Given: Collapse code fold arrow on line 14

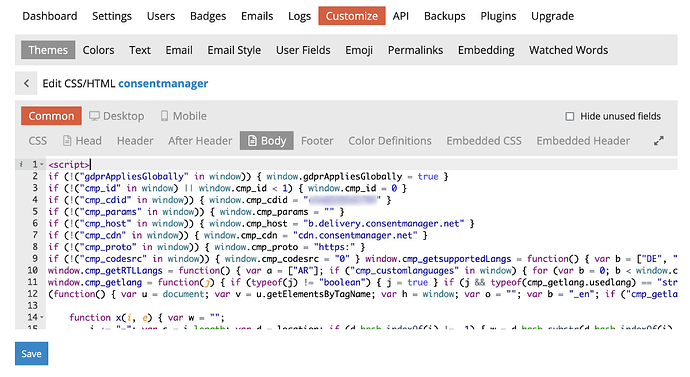Looking at the screenshot, I should click(42, 317).
